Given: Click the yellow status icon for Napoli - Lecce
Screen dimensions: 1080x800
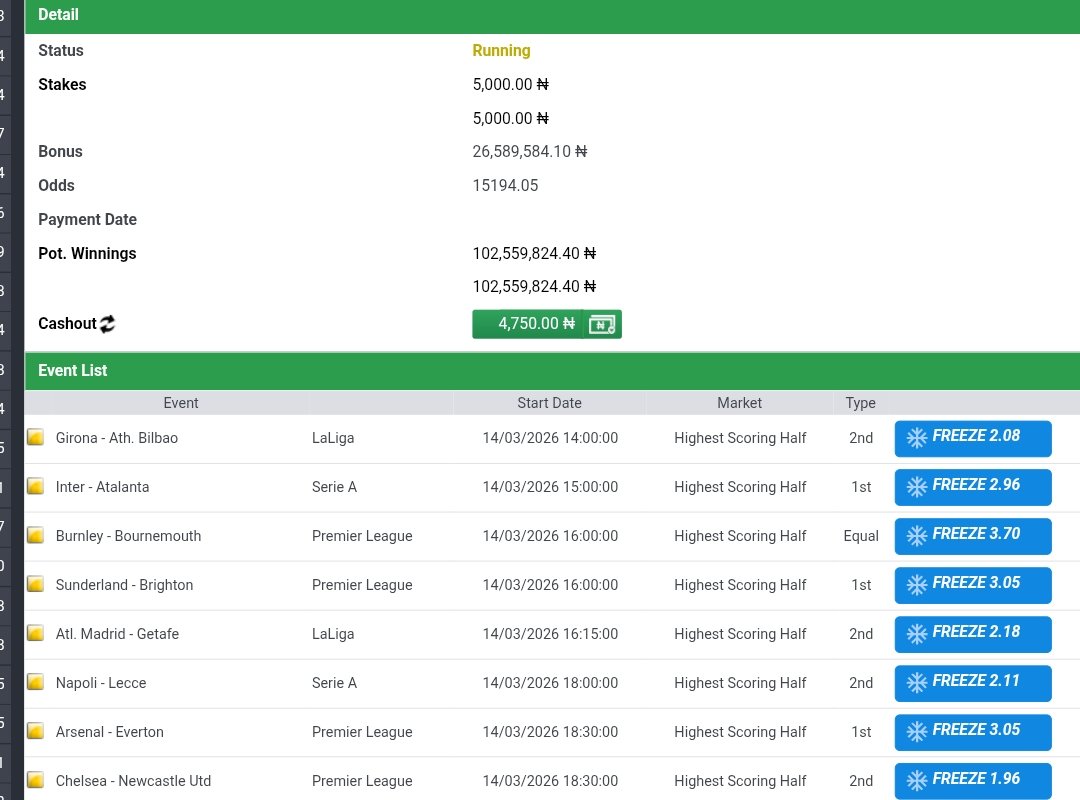Looking at the screenshot, I should 35,681.
